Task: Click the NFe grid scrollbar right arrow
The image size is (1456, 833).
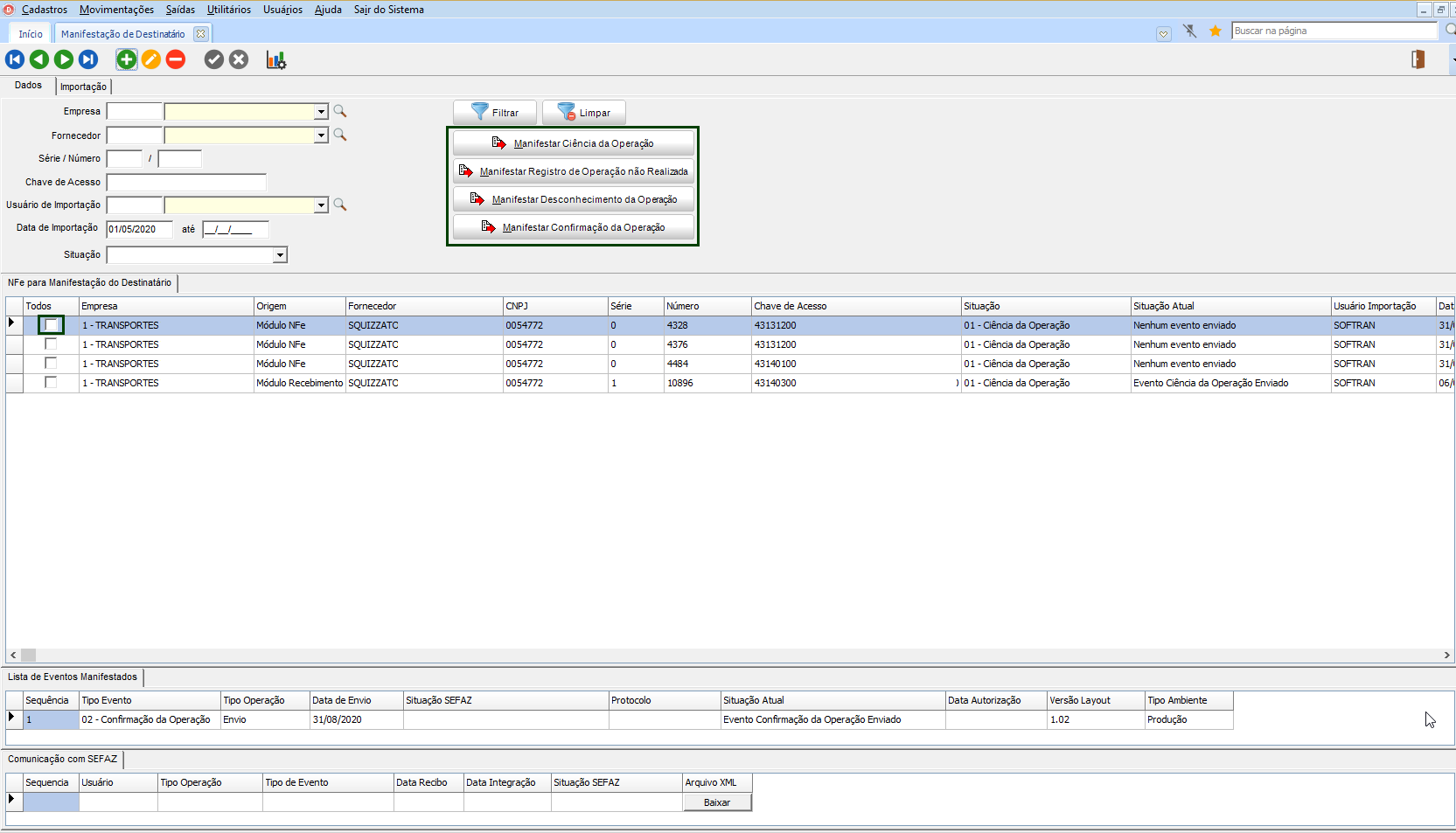Action: tap(1447, 655)
